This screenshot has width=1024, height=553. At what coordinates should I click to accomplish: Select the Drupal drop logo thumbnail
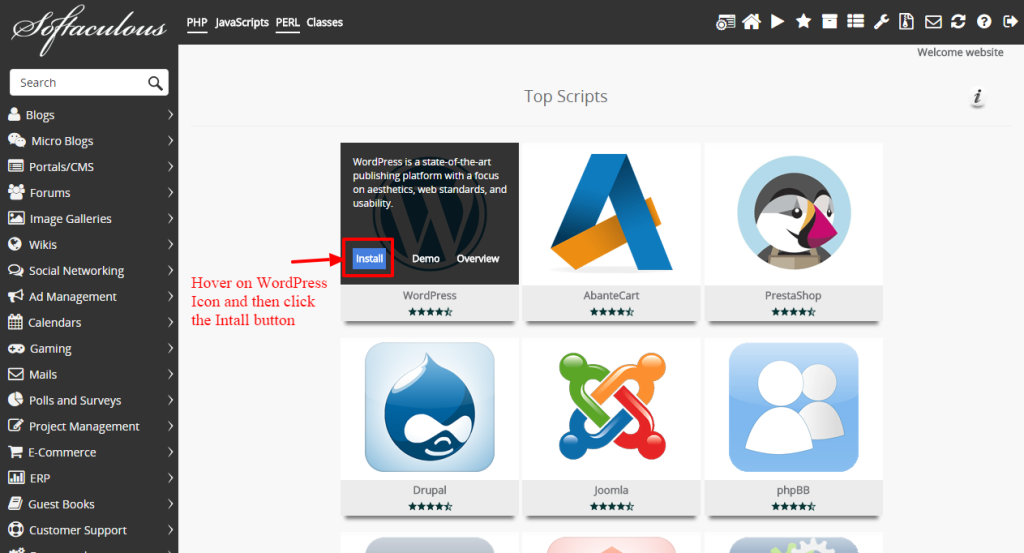point(430,407)
